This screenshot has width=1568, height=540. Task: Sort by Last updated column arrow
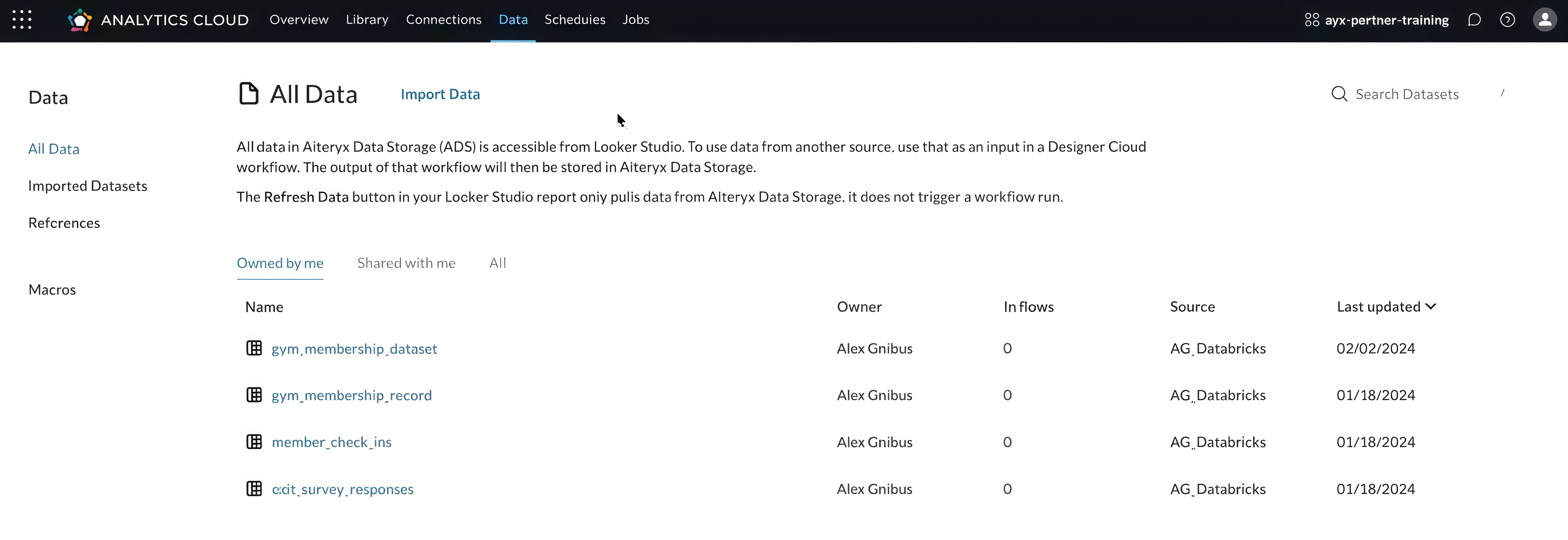click(1430, 306)
